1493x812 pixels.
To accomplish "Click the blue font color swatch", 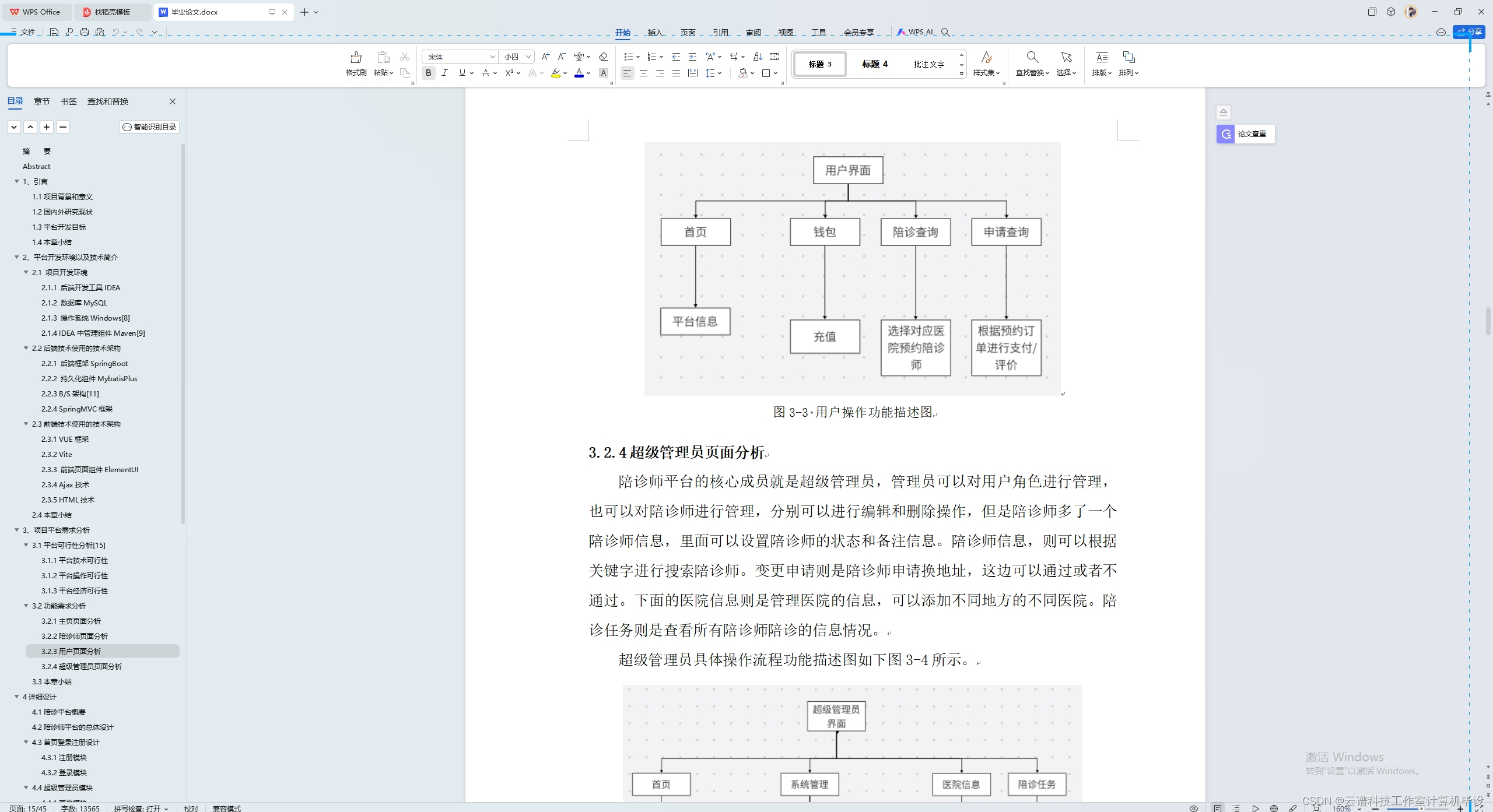I will point(579,73).
